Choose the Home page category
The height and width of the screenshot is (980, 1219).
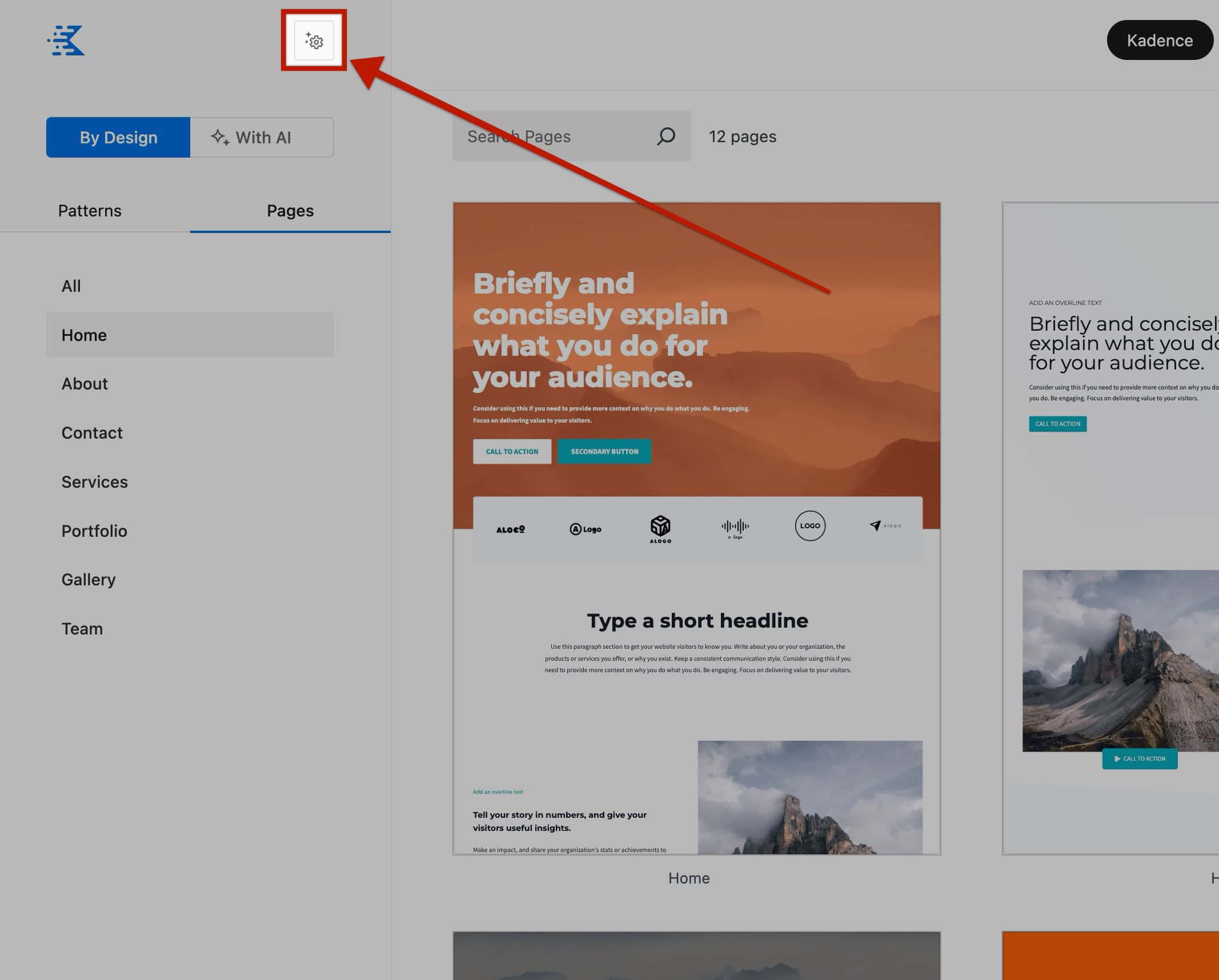click(x=84, y=335)
